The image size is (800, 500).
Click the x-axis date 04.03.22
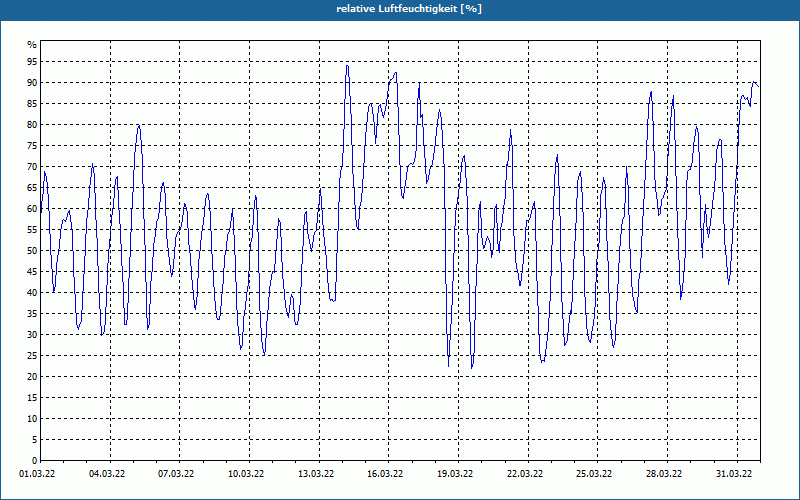107,474
